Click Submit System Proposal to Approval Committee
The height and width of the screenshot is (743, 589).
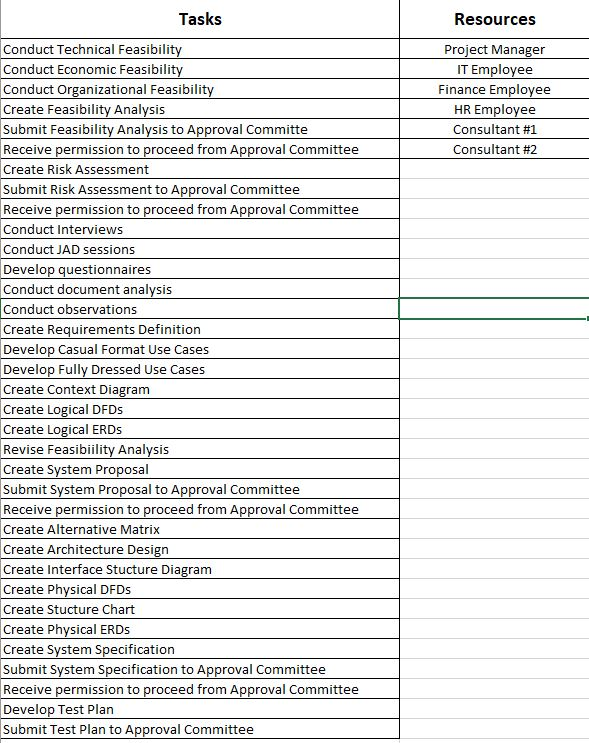click(200, 489)
